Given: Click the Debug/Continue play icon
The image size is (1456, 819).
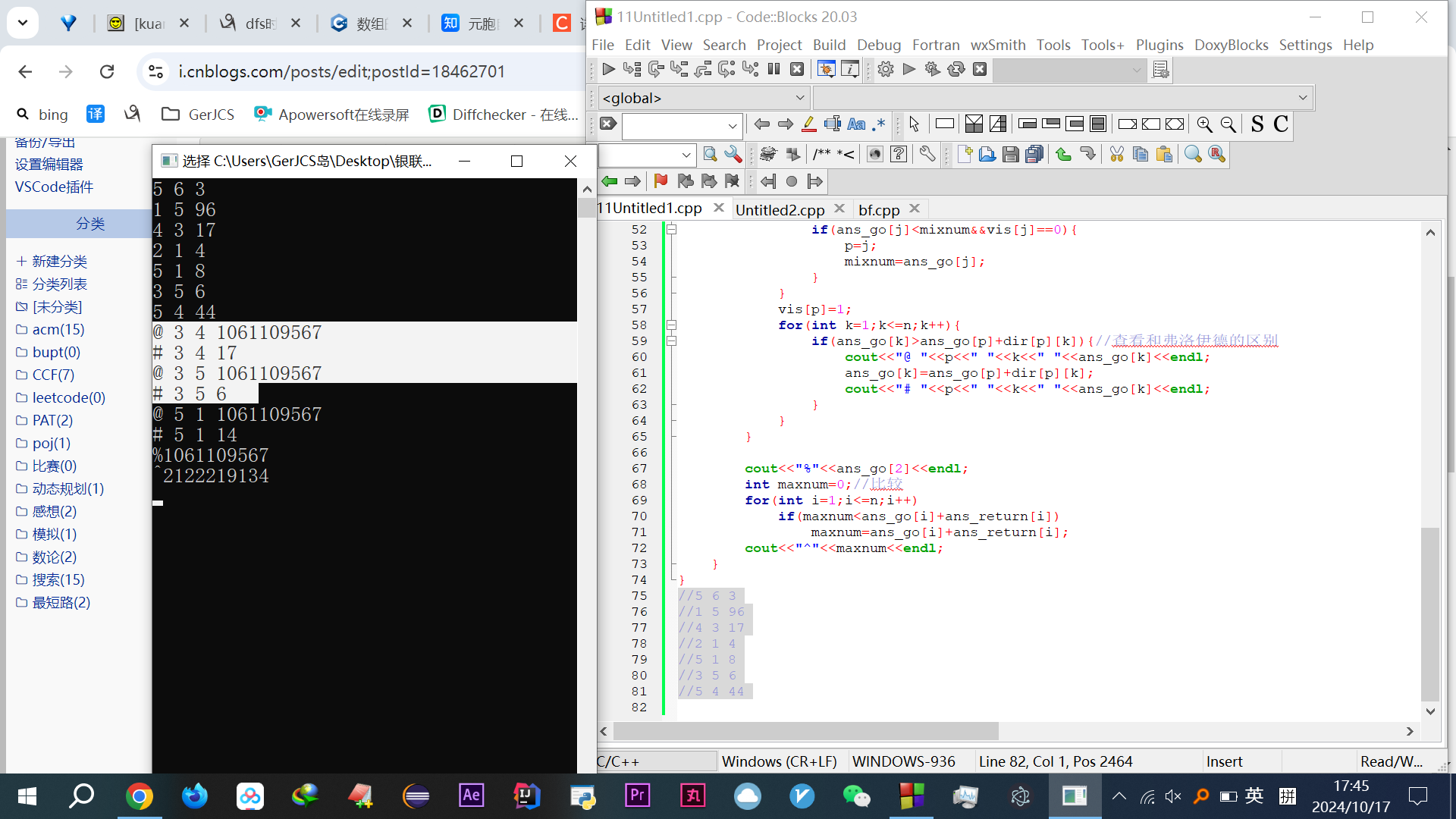Looking at the screenshot, I should 608,70.
